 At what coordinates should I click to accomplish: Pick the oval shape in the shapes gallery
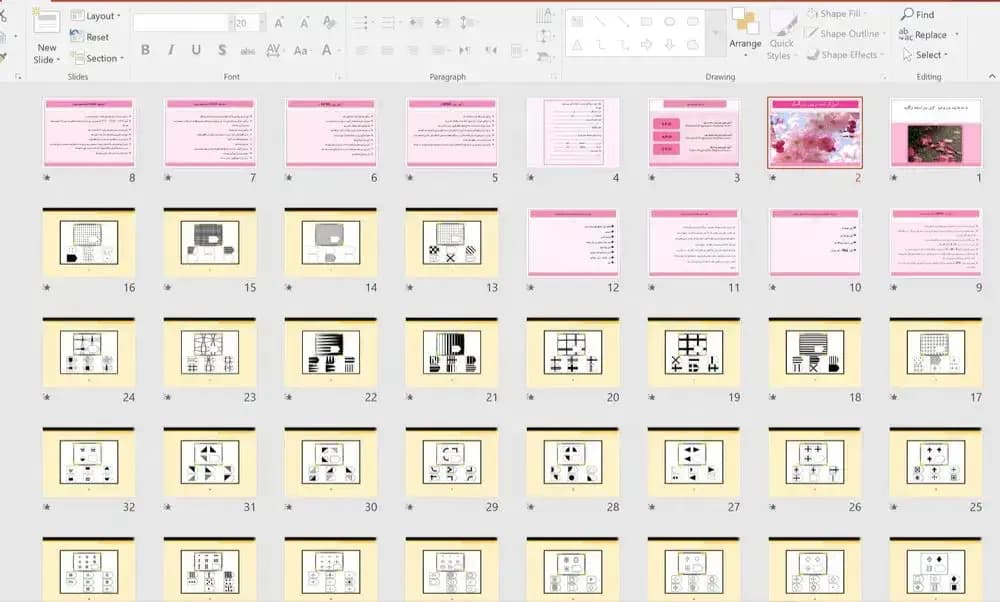(x=670, y=22)
